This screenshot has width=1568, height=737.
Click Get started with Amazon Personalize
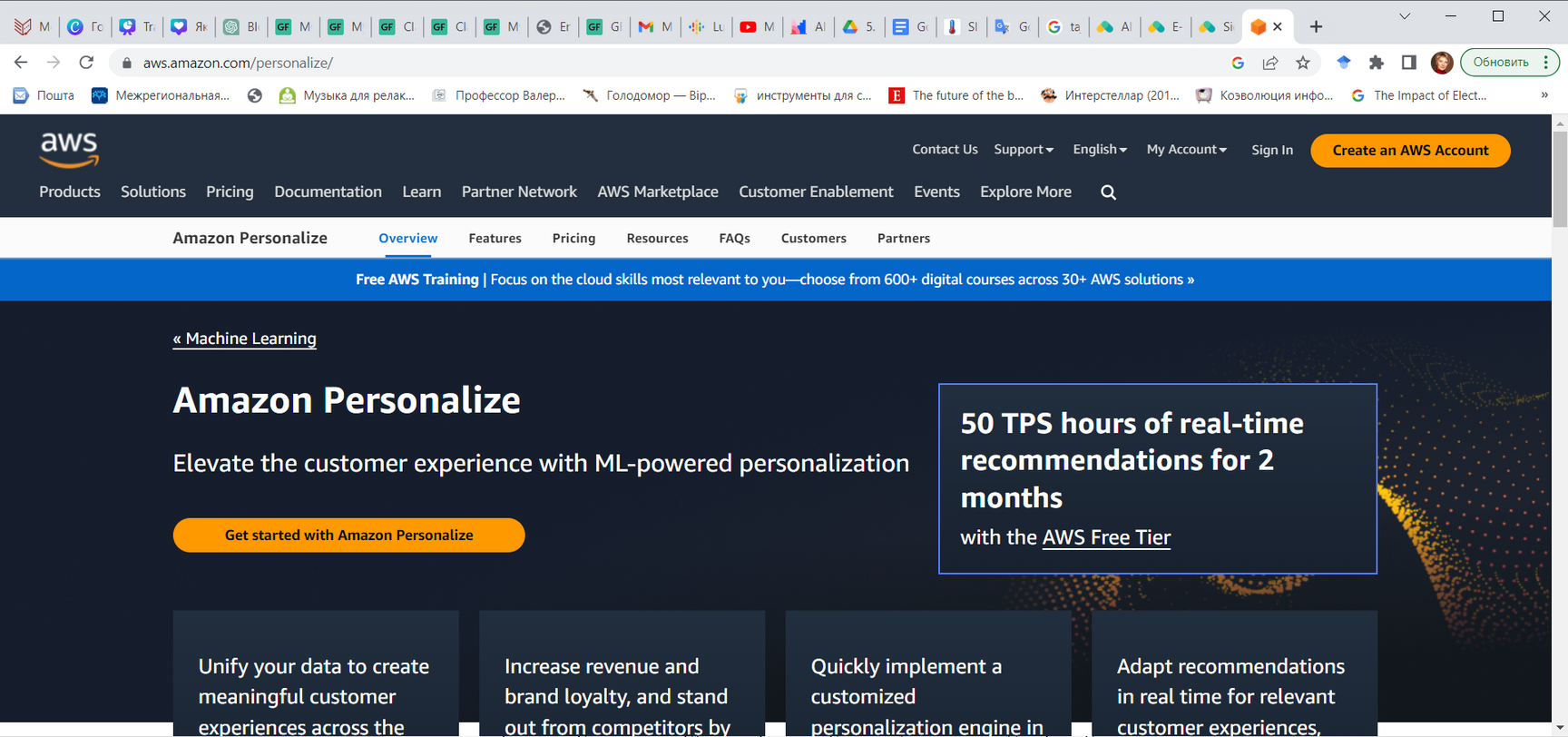[x=349, y=536]
